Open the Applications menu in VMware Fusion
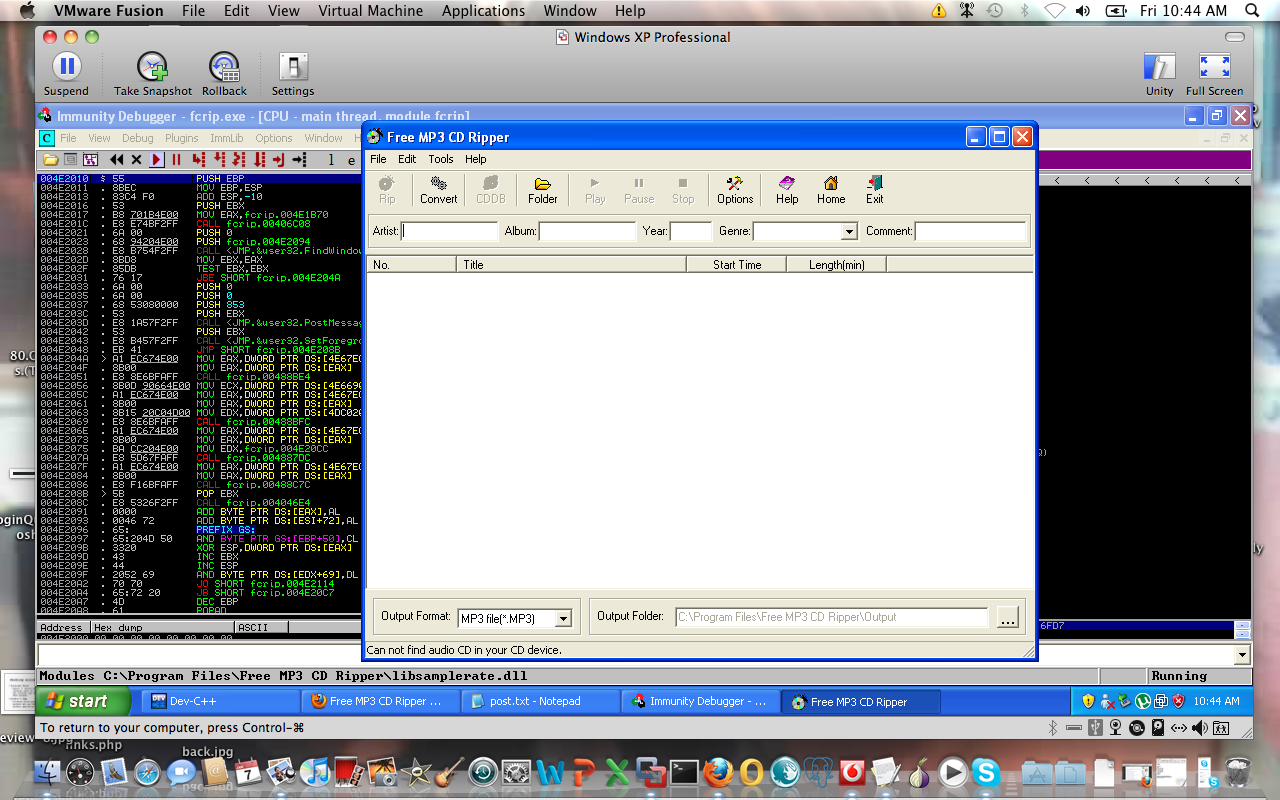This screenshot has width=1280, height=800. [x=483, y=11]
